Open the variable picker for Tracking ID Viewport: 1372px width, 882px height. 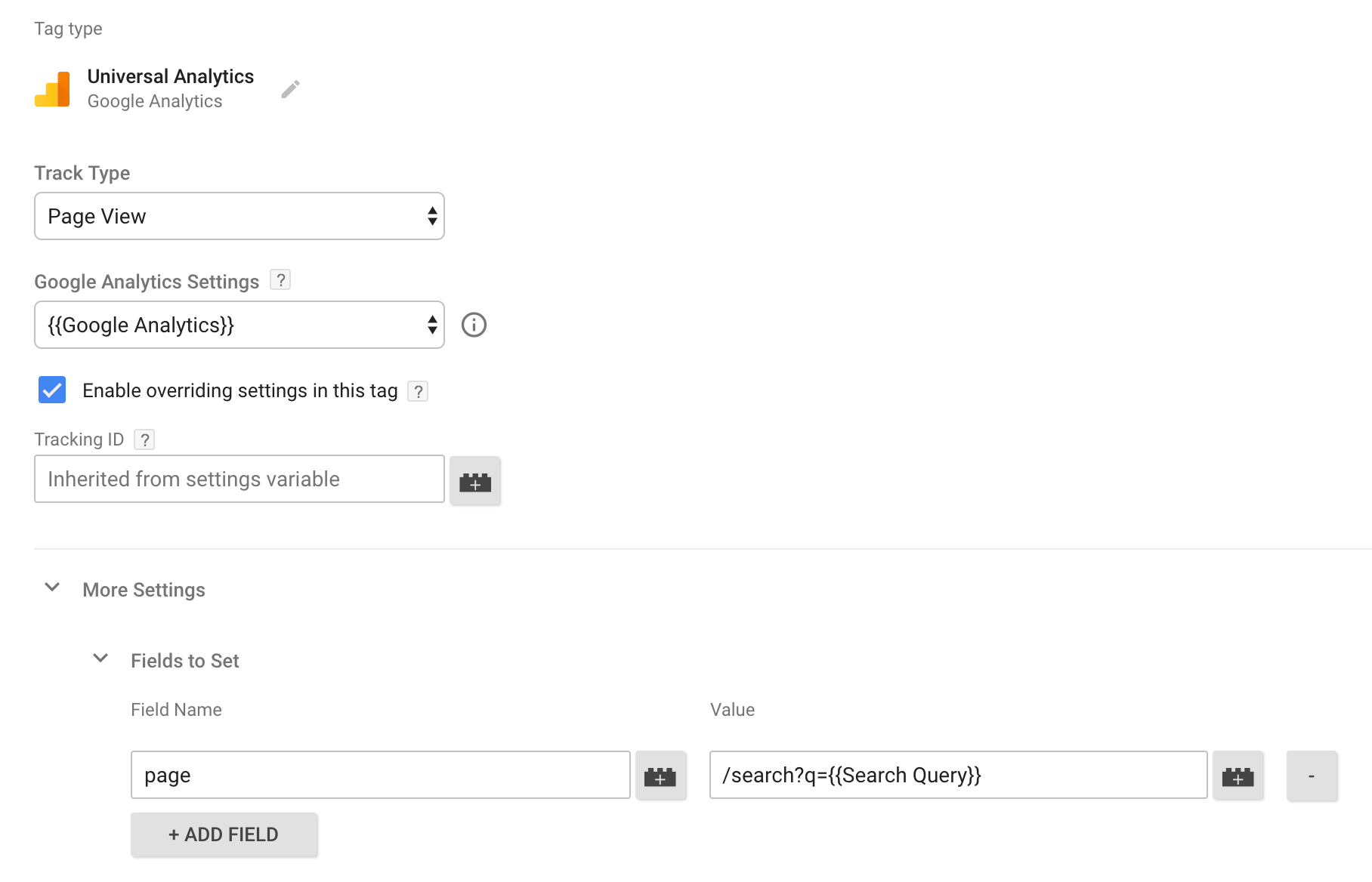(x=474, y=480)
